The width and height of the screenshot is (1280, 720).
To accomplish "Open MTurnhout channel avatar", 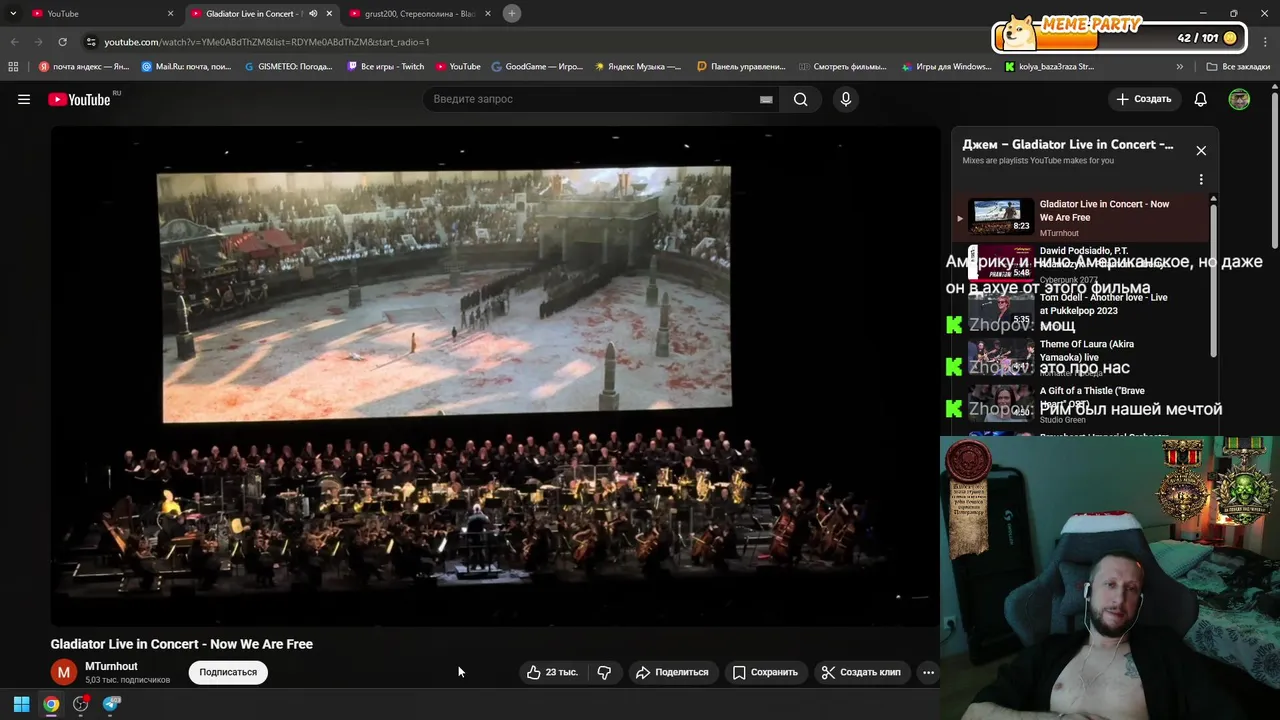I will coord(64,673).
